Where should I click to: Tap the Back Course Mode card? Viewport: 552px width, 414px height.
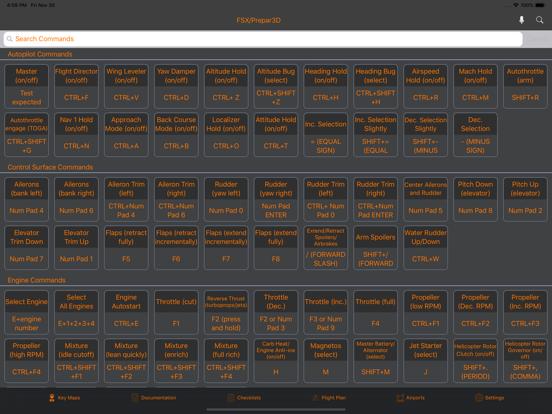pos(176,135)
